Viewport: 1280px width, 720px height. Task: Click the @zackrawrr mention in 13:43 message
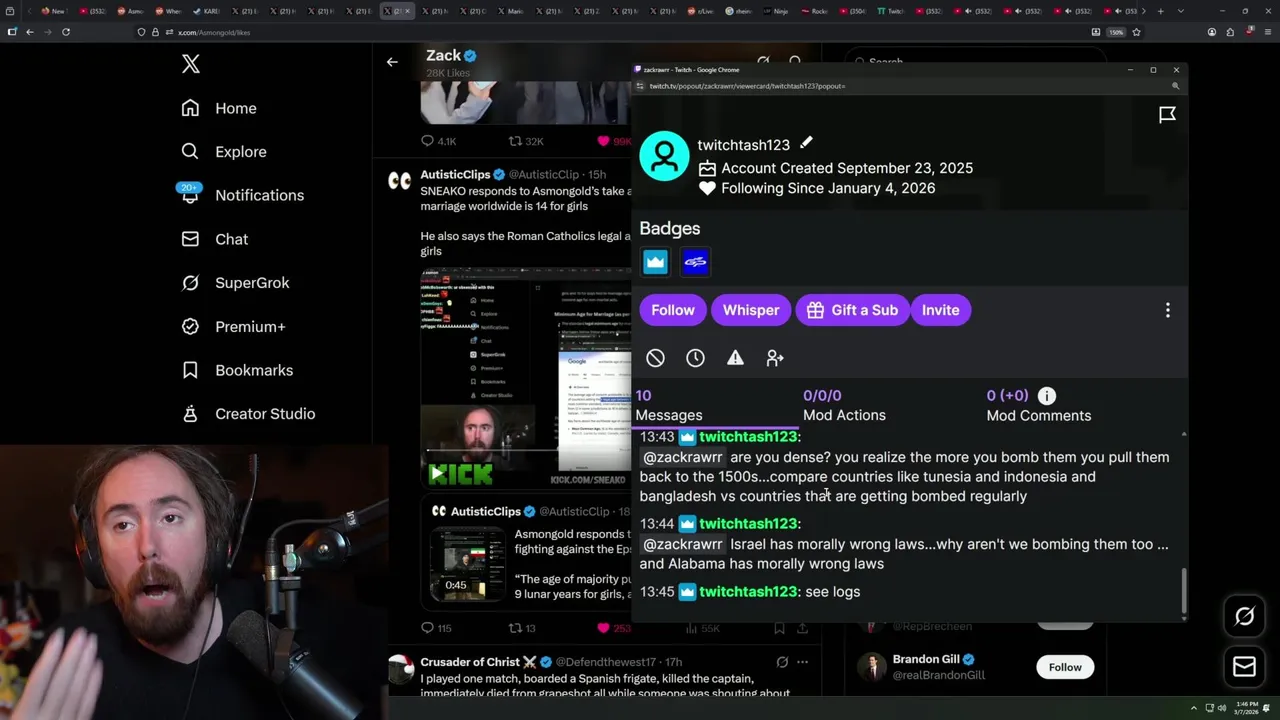(x=683, y=457)
